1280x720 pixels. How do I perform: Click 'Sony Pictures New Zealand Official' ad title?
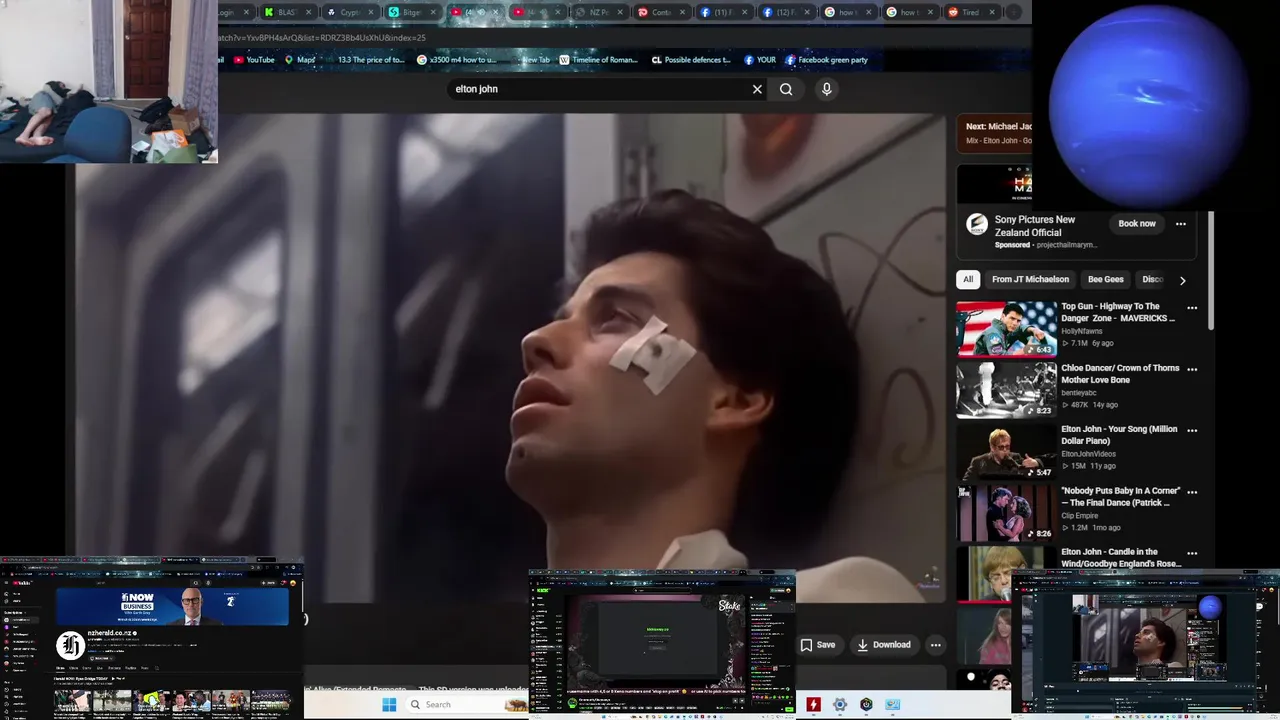1035,226
